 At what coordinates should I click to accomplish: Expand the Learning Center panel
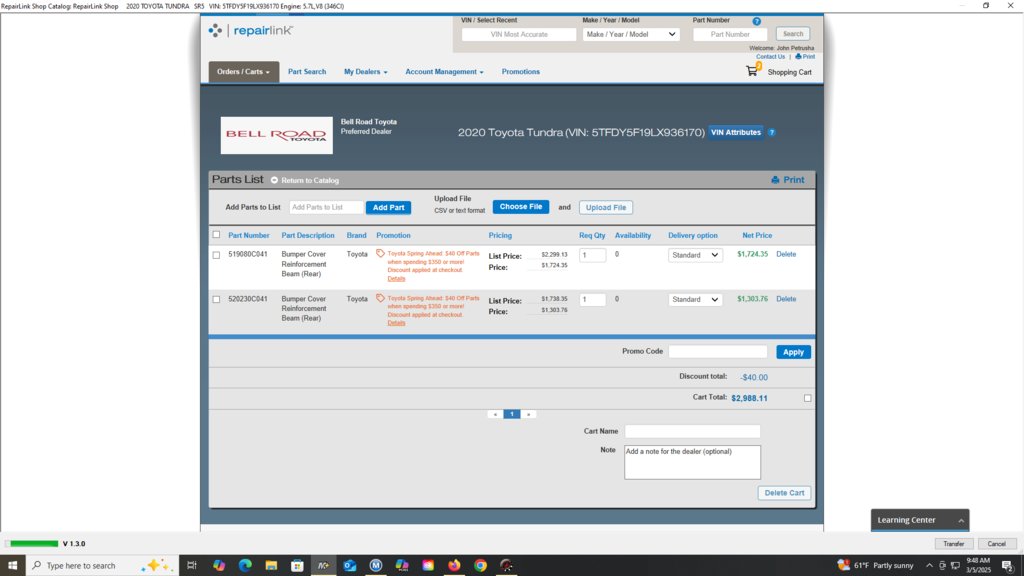(920, 520)
